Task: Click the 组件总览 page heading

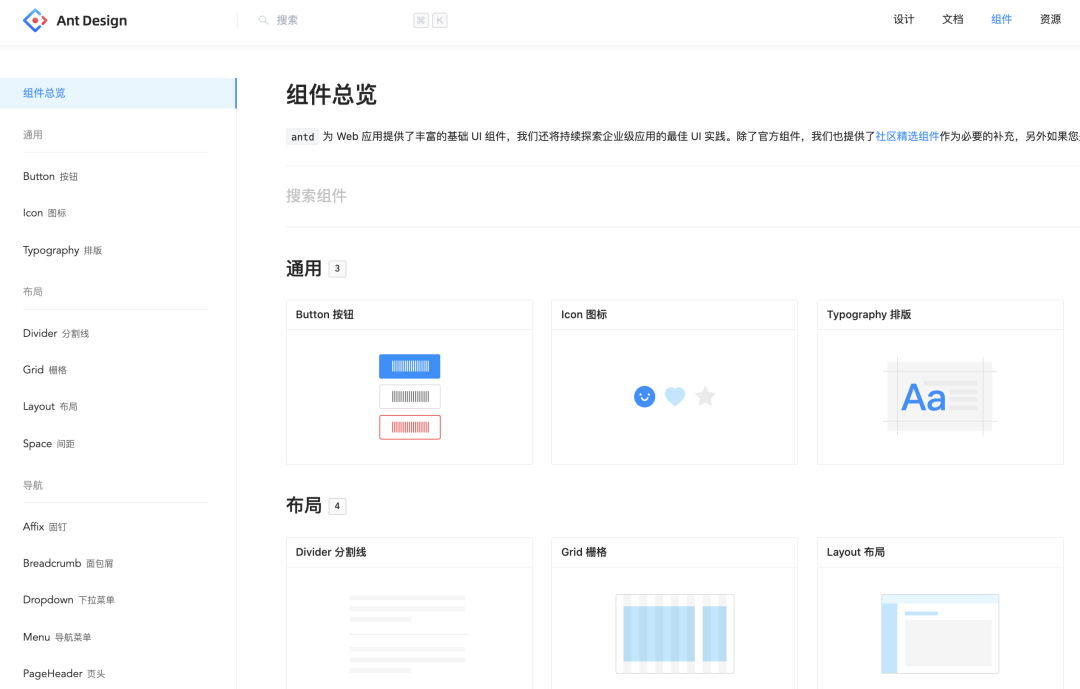Action: tap(331, 94)
